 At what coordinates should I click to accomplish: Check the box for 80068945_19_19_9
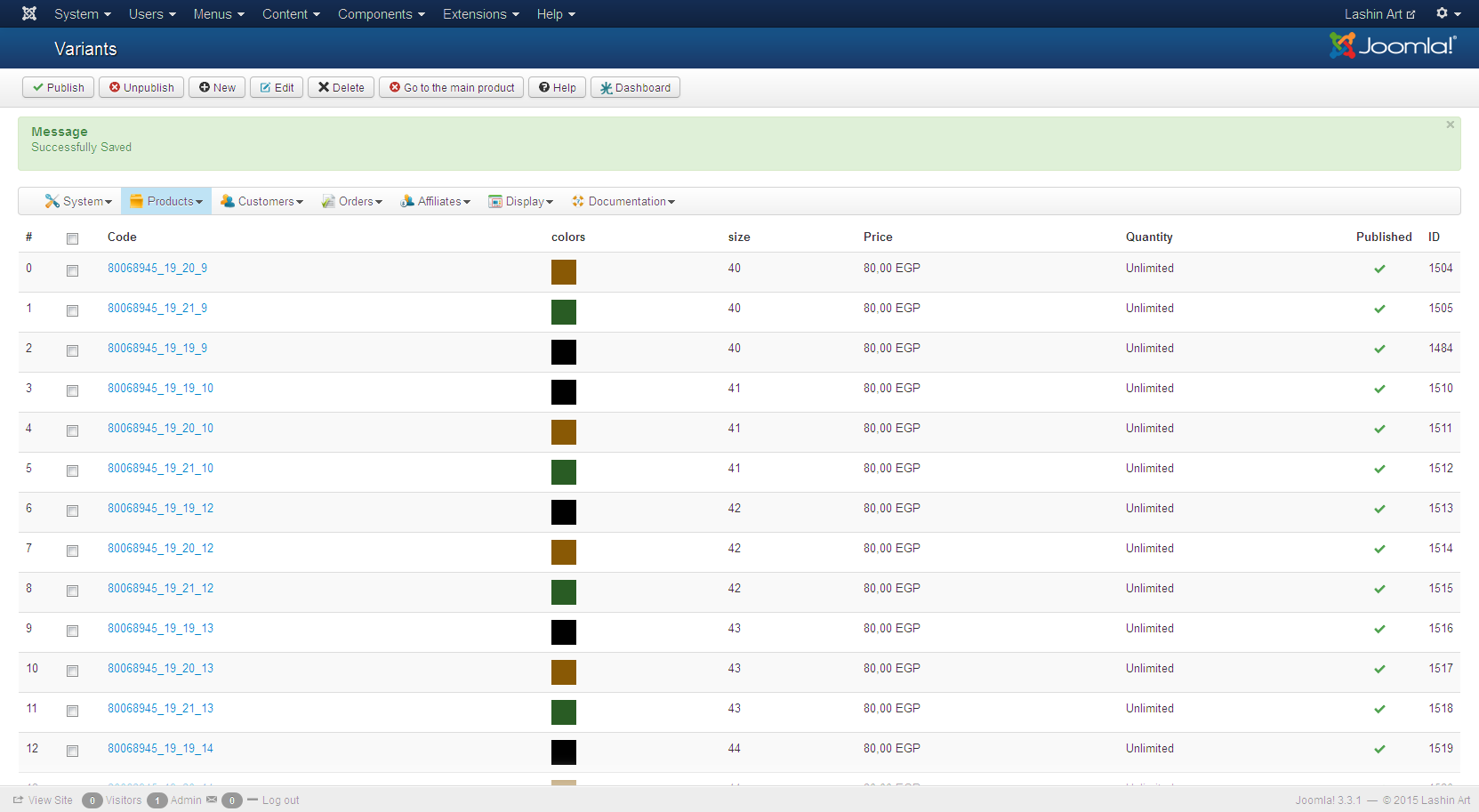pos(72,350)
